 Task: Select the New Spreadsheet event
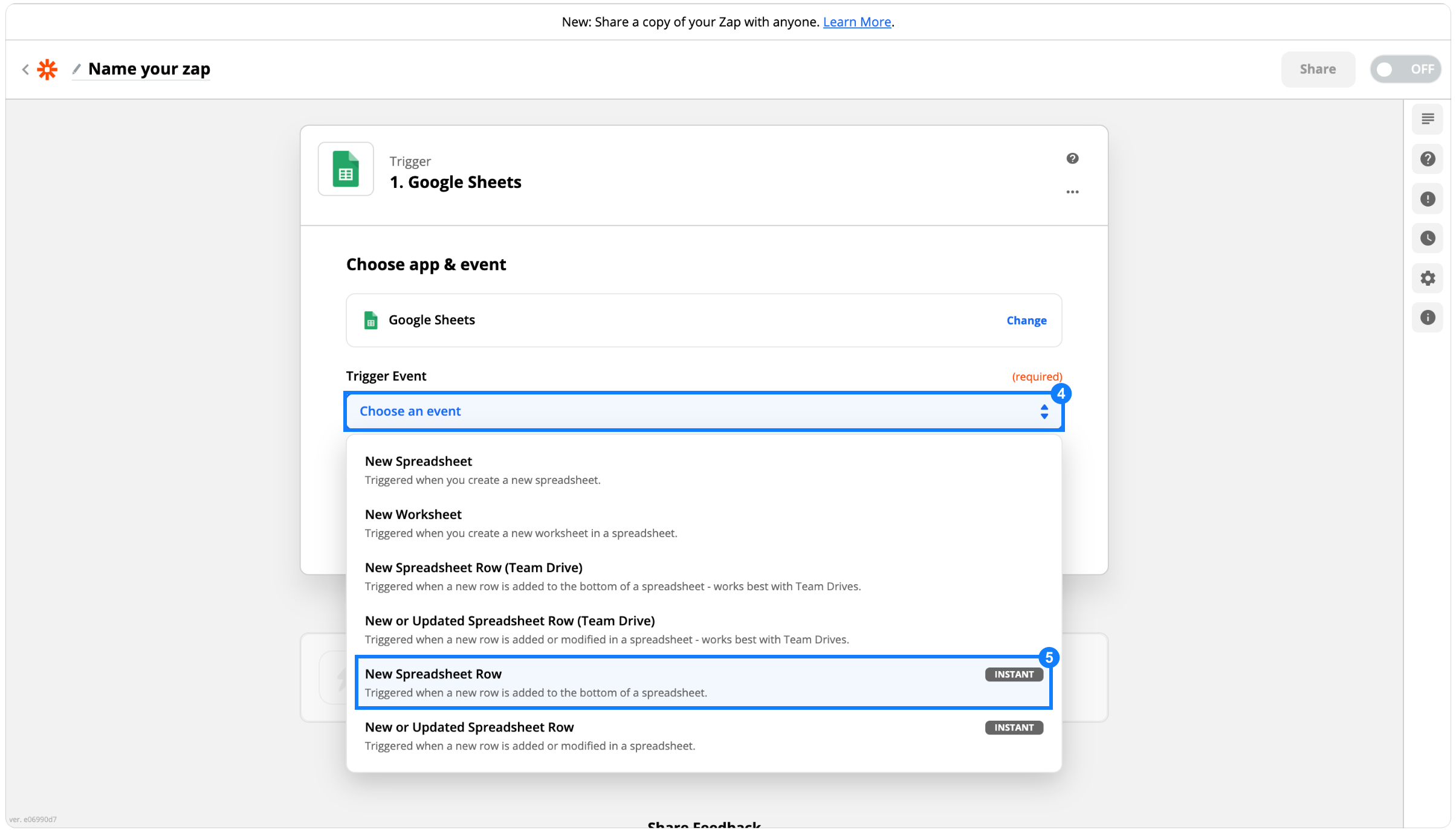click(704, 470)
